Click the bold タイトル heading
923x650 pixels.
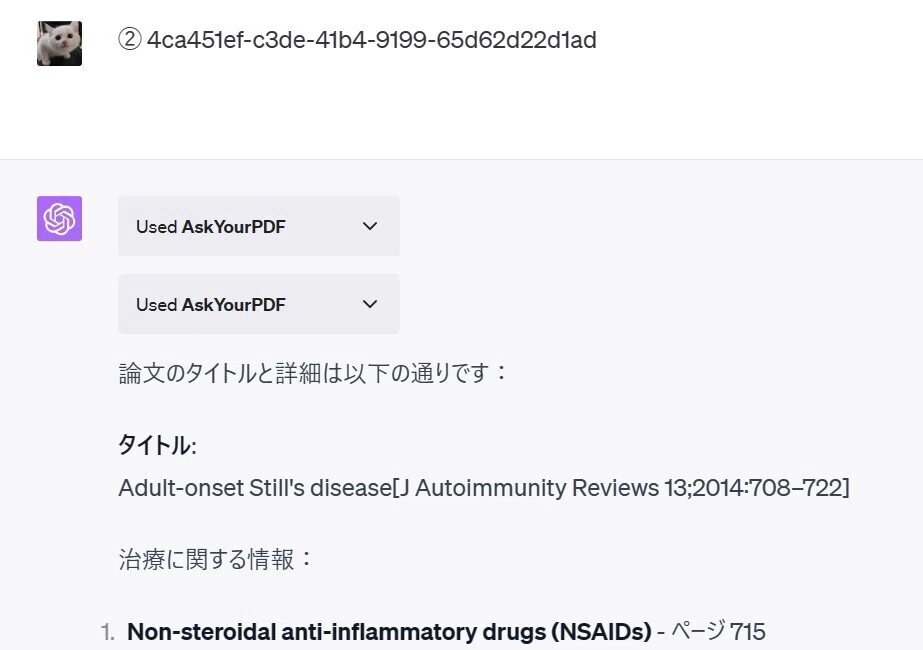[x=157, y=445]
